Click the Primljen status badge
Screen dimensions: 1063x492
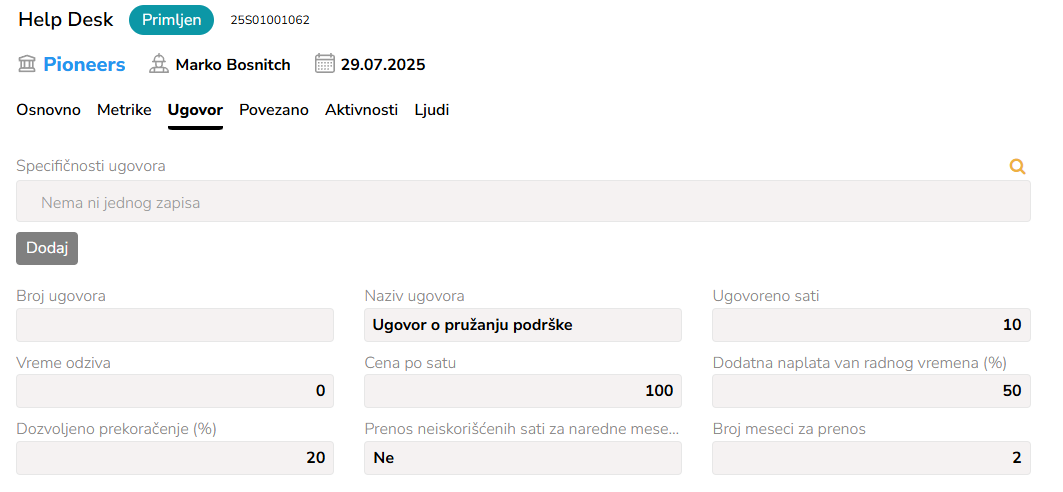(172, 20)
